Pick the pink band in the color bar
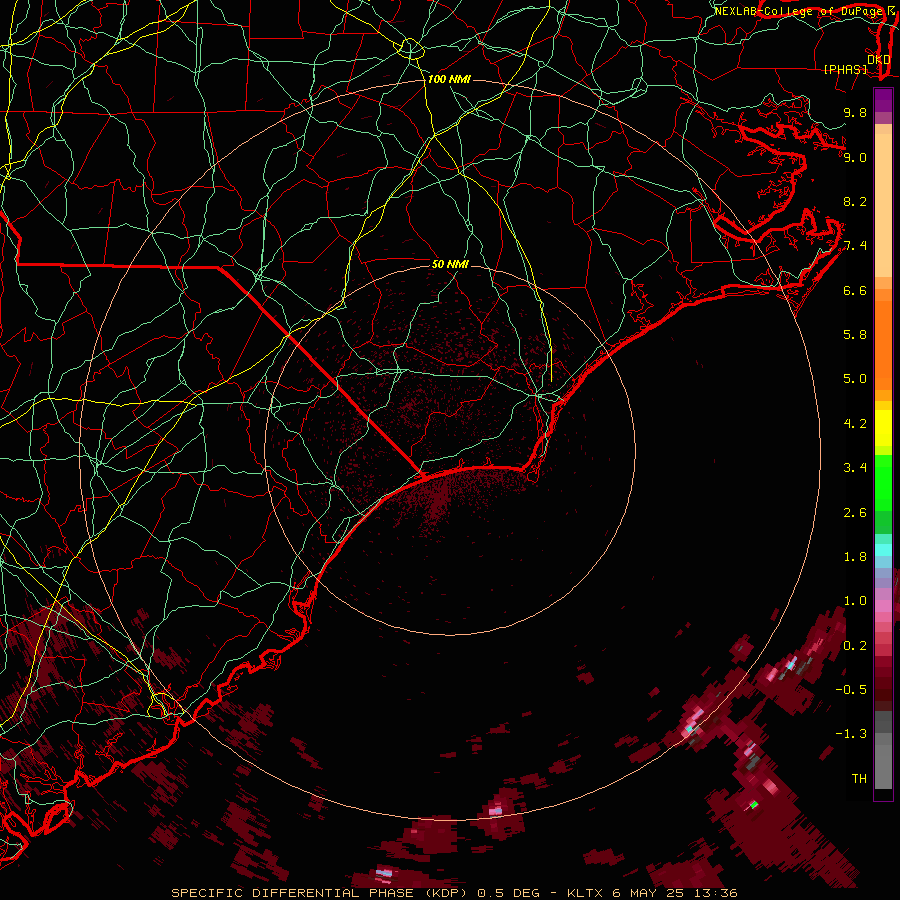The width and height of the screenshot is (900, 900). [x=883, y=606]
